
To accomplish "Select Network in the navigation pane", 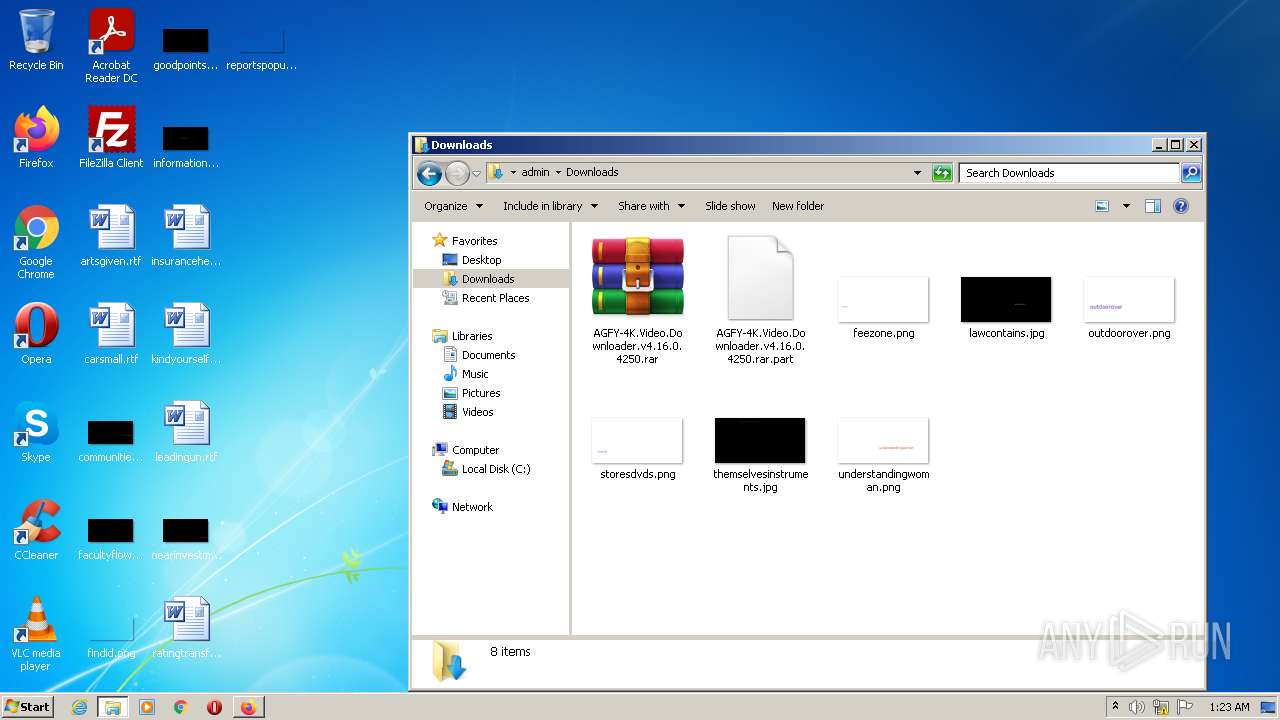I will click(x=472, y=507).
